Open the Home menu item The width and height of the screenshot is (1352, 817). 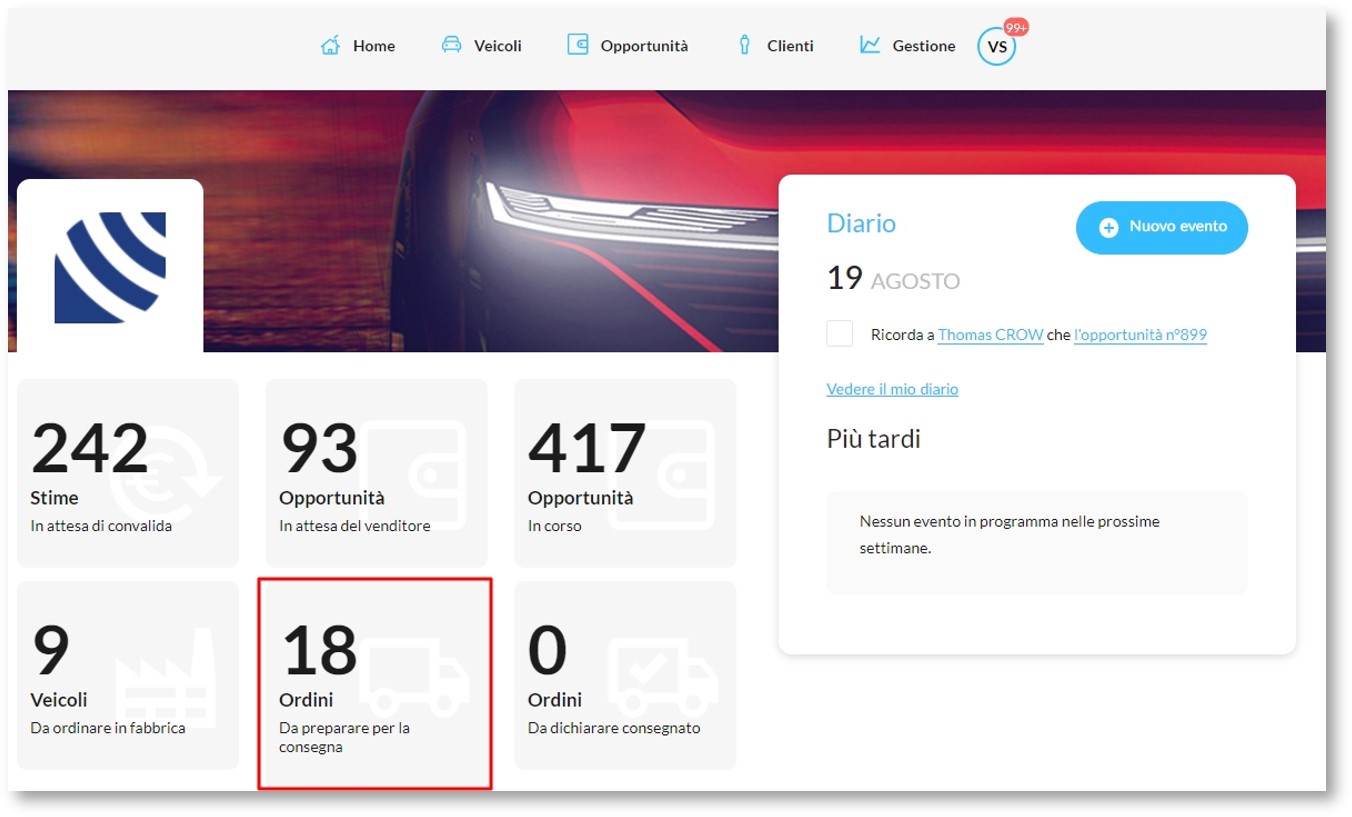click(x=358, y=45)
